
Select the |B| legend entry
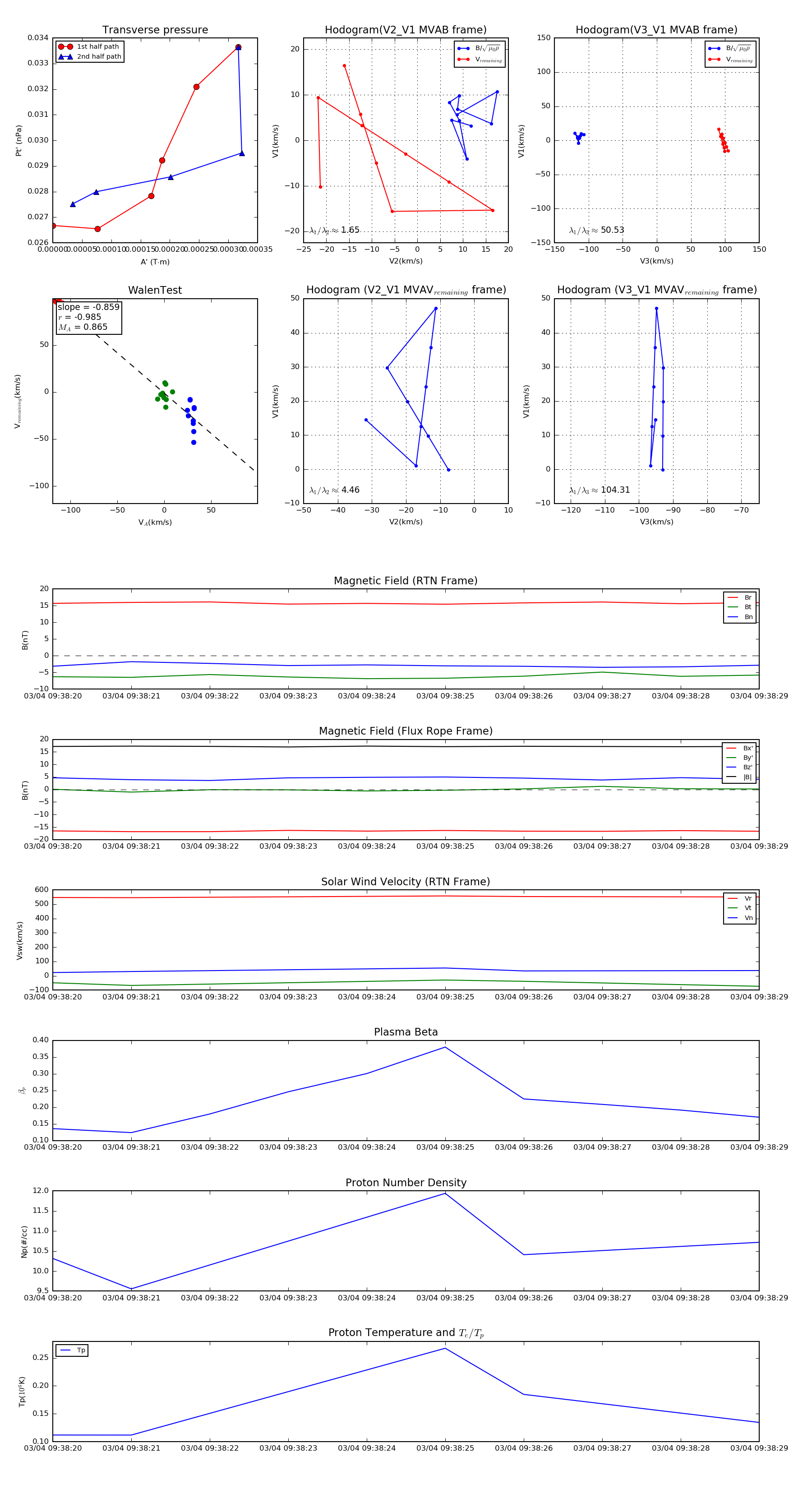(x=740, y=777)
